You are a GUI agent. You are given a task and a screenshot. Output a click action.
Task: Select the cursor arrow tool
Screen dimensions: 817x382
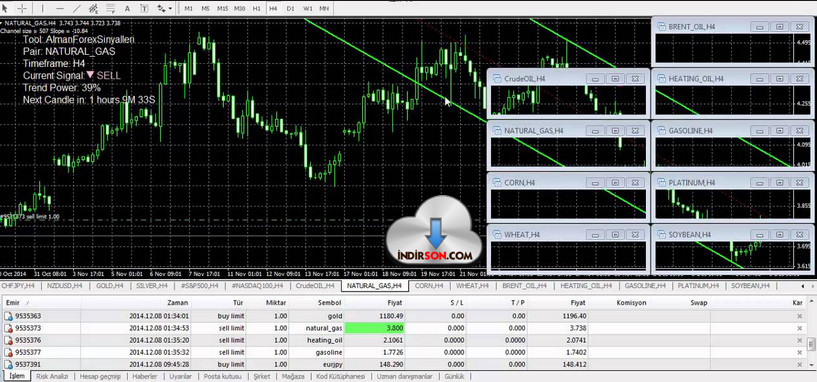click(x=6, y=8)
